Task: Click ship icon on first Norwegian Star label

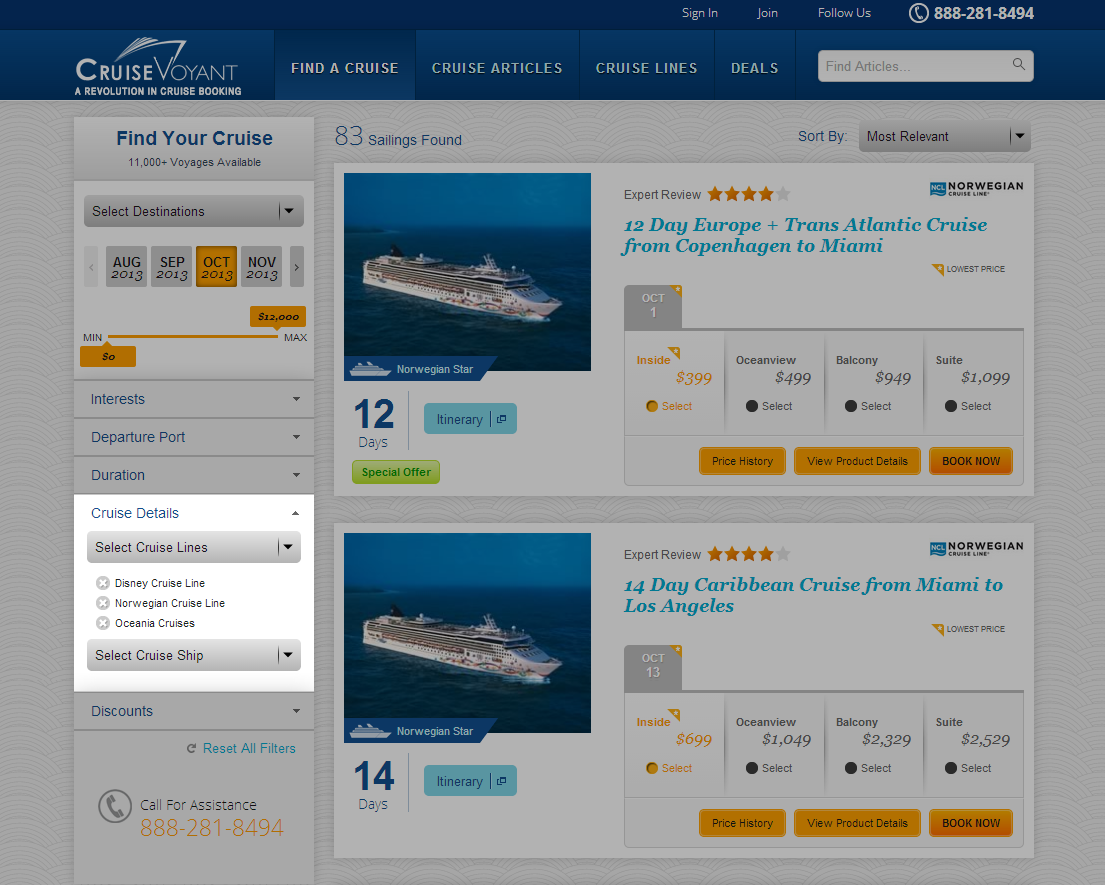Action: point(370,369)
